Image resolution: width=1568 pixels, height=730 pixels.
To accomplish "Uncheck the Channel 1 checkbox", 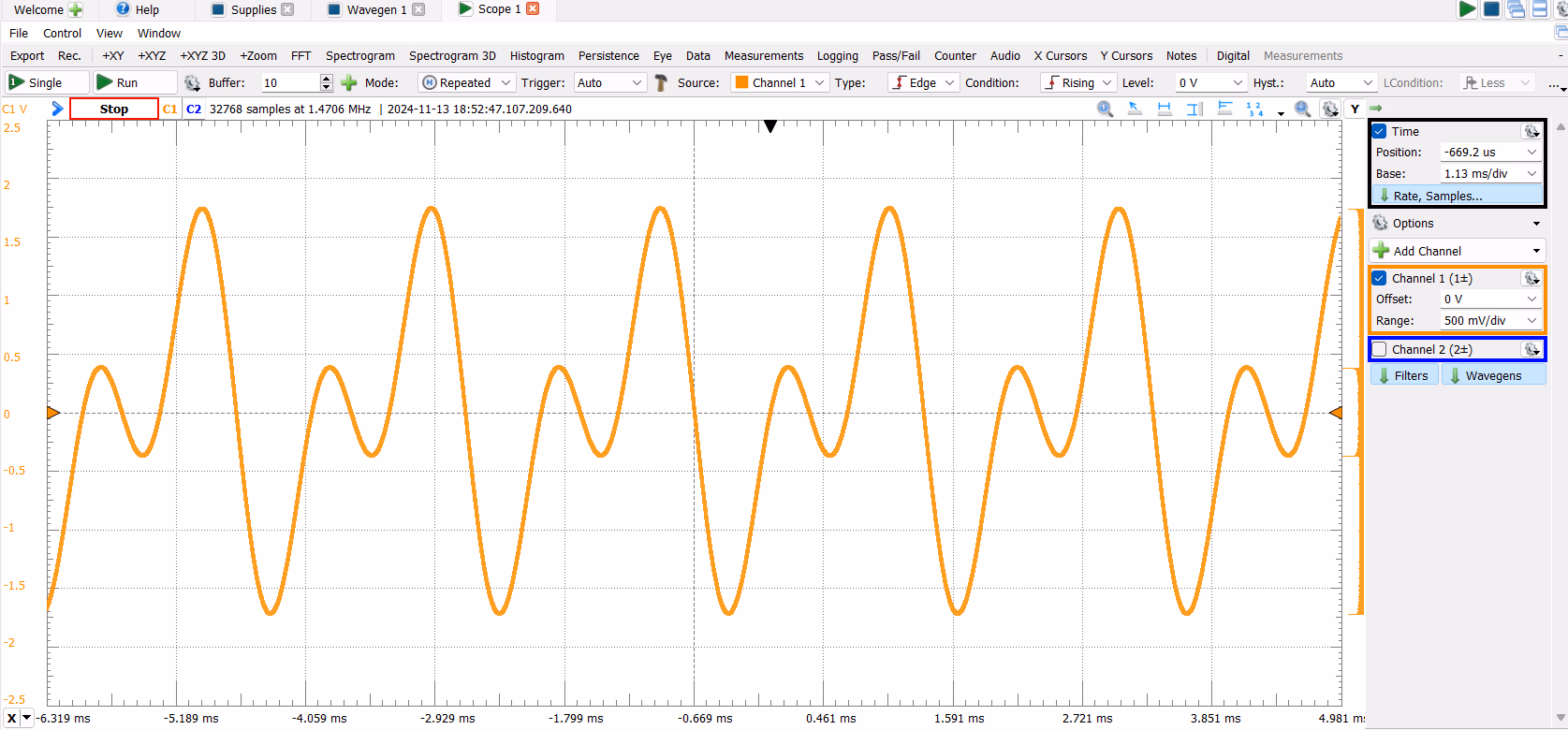I will tap(1379, 278).
